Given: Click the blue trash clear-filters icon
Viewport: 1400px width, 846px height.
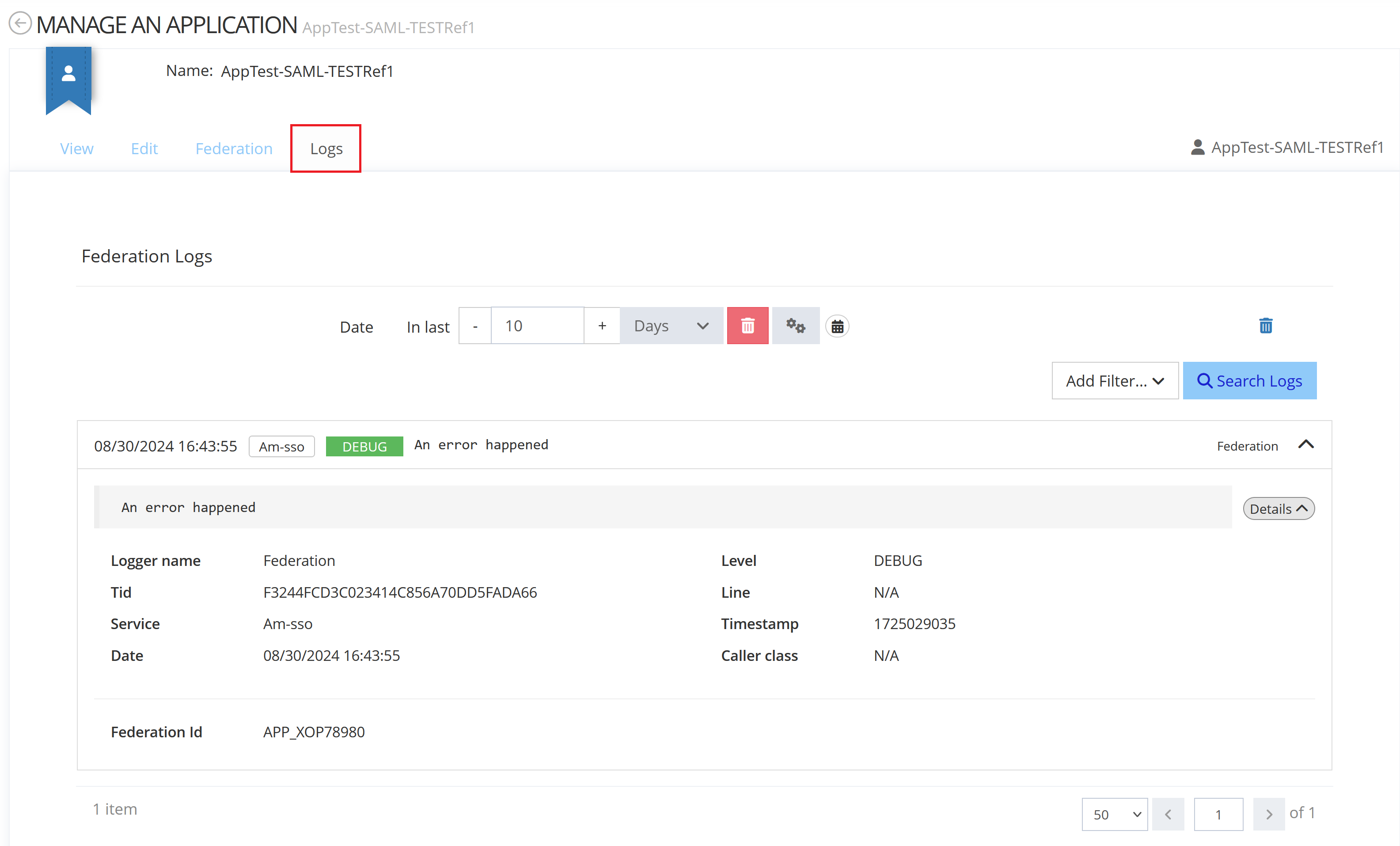Looking at the screenshot, I should tap(1265, 326).
